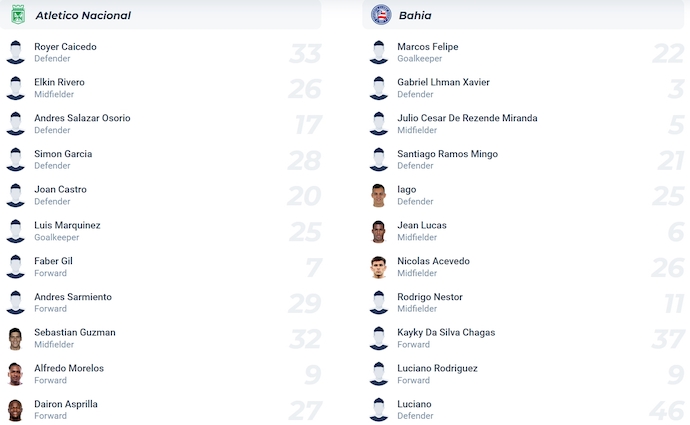Select Kayky Da Silva Chagas name
690x425 pixels.
(x=446, y=333)
